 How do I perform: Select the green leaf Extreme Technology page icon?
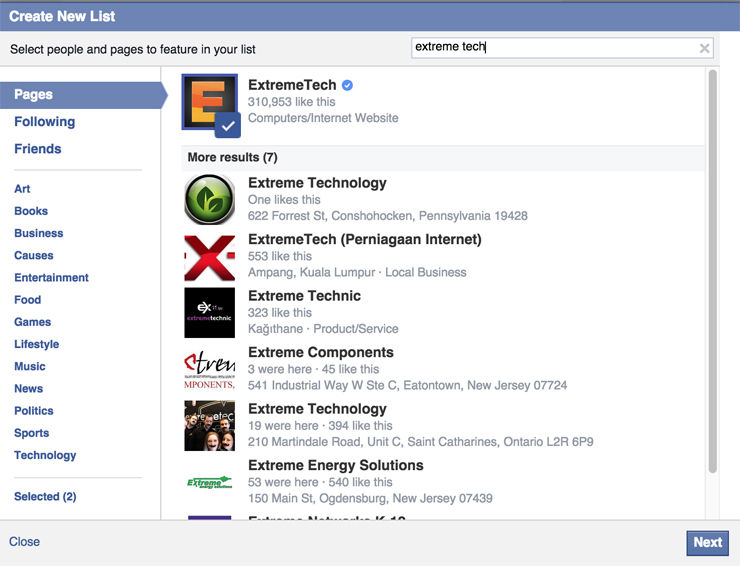pyautogui.click(x=210, y=199)
